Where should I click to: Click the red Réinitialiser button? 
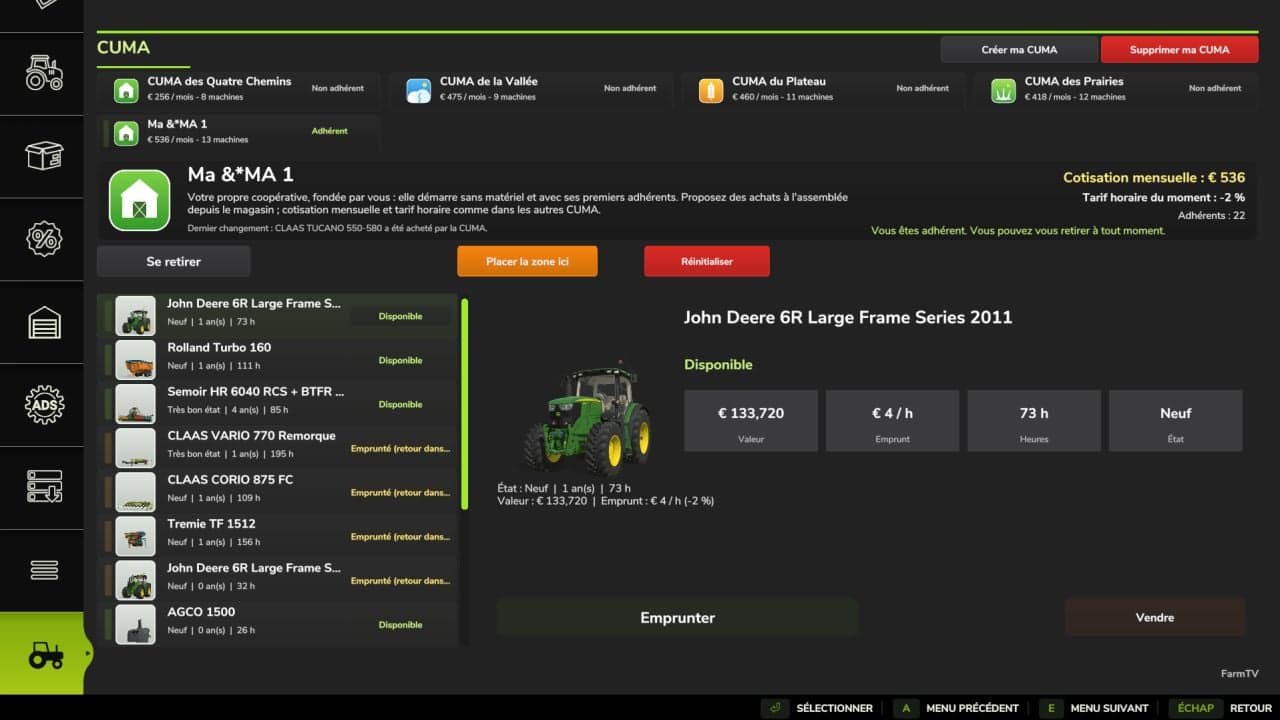pyautogui.click(x=707, y=261)
